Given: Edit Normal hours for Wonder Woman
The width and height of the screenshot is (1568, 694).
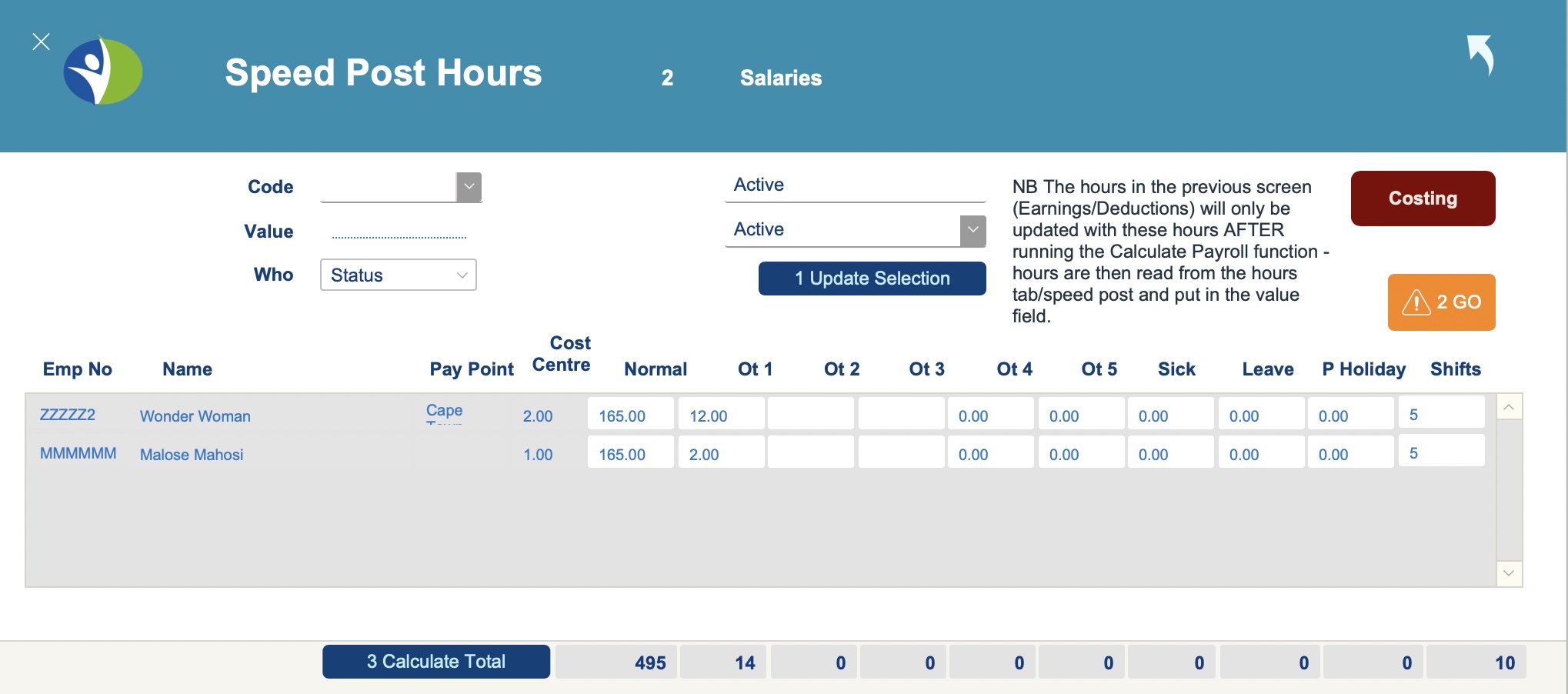Looking at the screenshot, I should [x=630, y=415].
